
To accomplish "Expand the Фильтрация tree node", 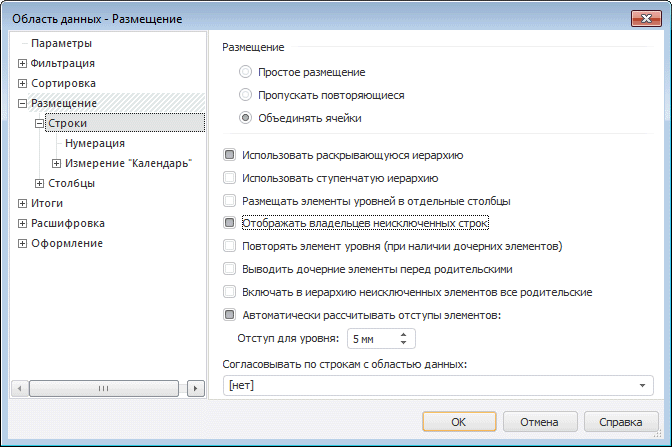I will tap(22, 63).
